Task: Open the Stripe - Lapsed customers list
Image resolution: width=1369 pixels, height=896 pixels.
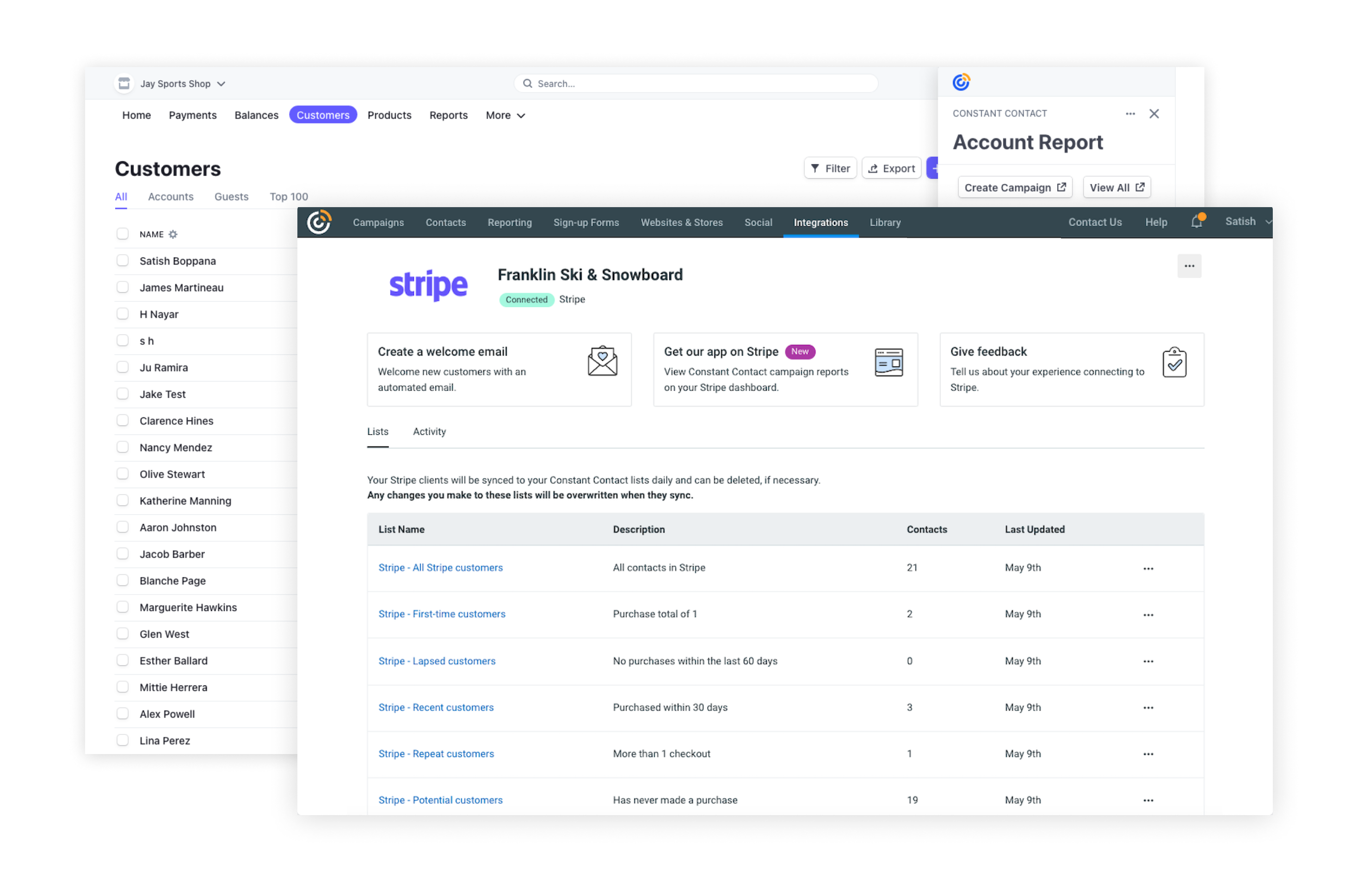Action: point(437,661)
